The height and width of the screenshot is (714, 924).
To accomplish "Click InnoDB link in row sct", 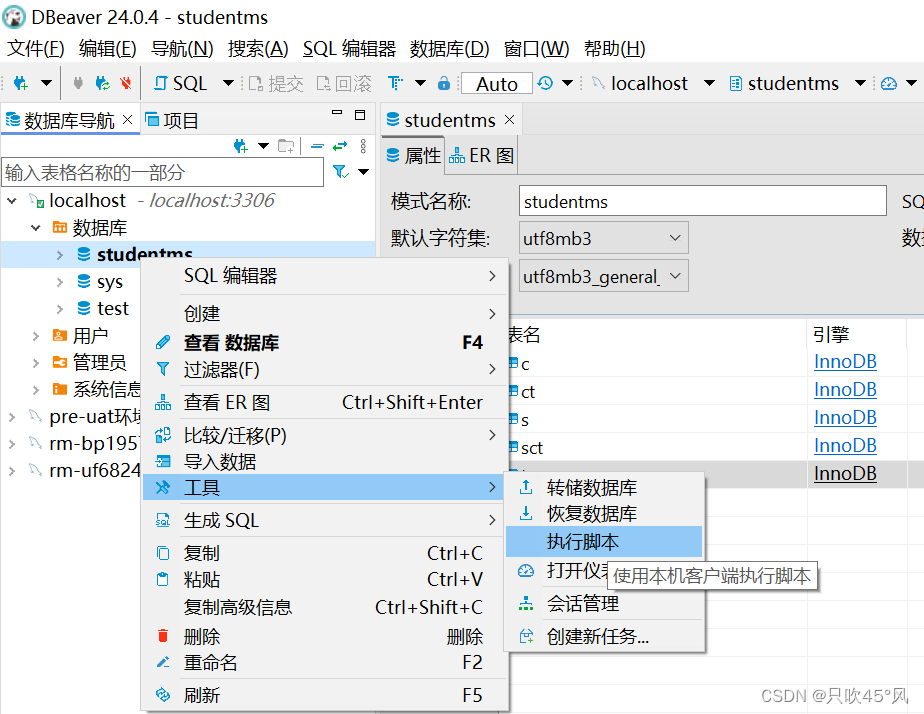I will (x=844, y=445).
